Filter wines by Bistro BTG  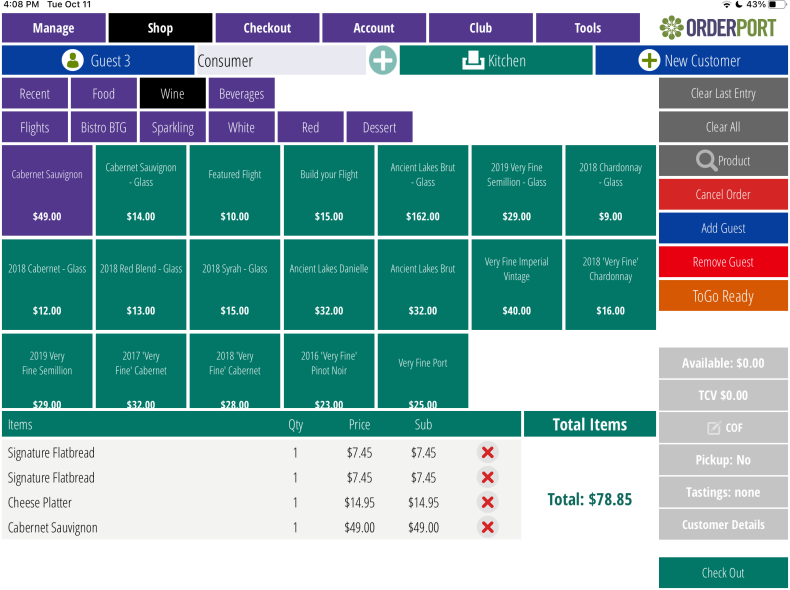pyautogui.click(x=104, y=127)
